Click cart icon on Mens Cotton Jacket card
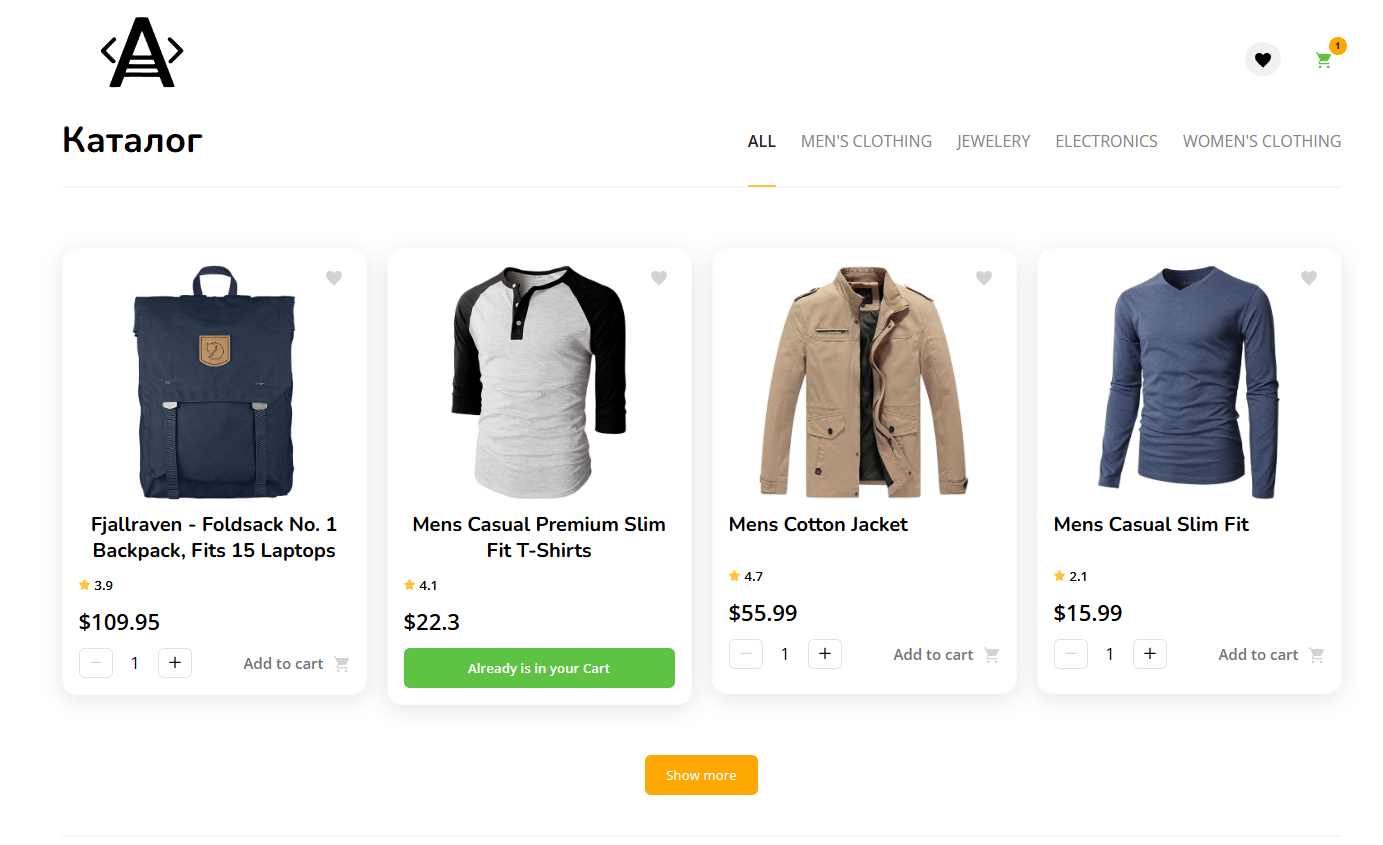Screen dimensions: 1383x845 pos(992,655)
